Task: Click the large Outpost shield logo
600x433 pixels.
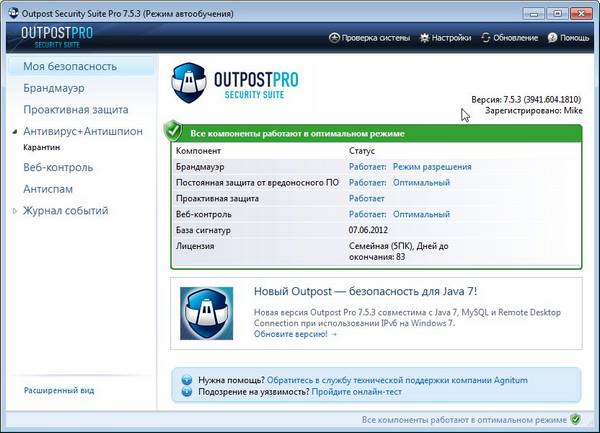Action: pos(189,83)
